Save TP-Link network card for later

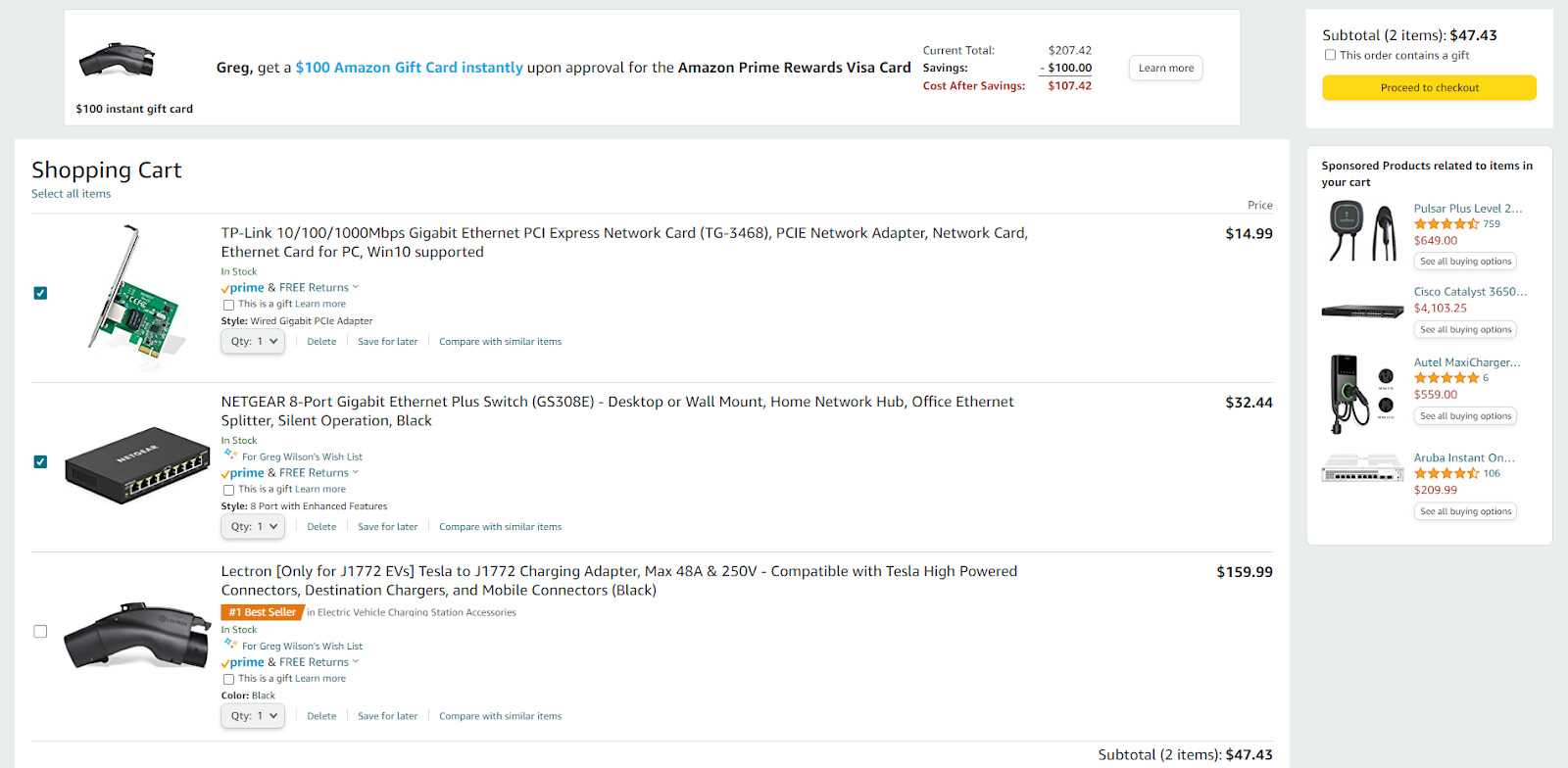[387, 342]
